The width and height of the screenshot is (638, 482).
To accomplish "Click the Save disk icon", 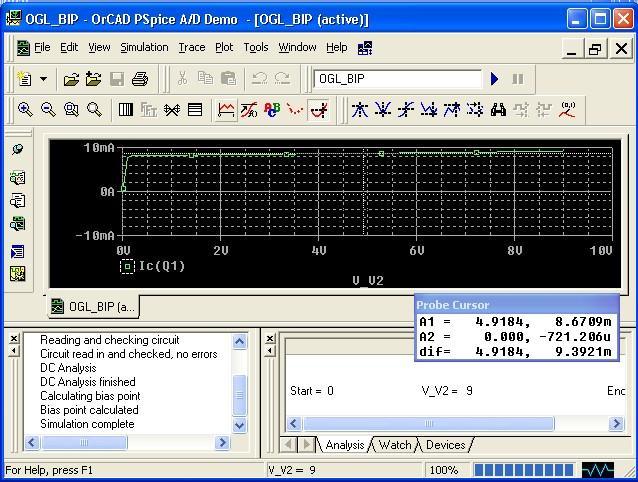I will [117, 79].
